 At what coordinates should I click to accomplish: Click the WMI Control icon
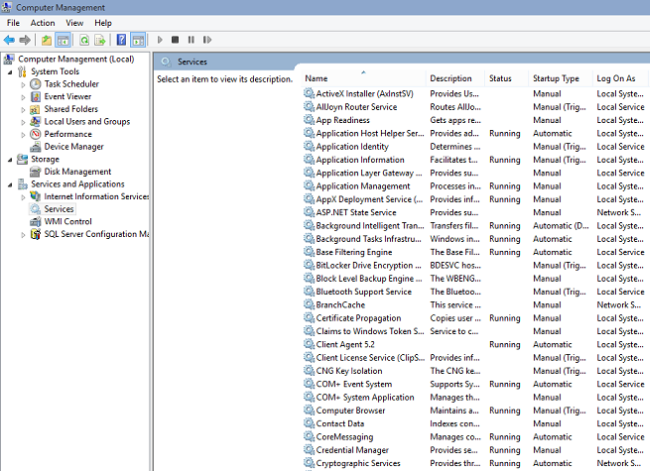(36, 221)
